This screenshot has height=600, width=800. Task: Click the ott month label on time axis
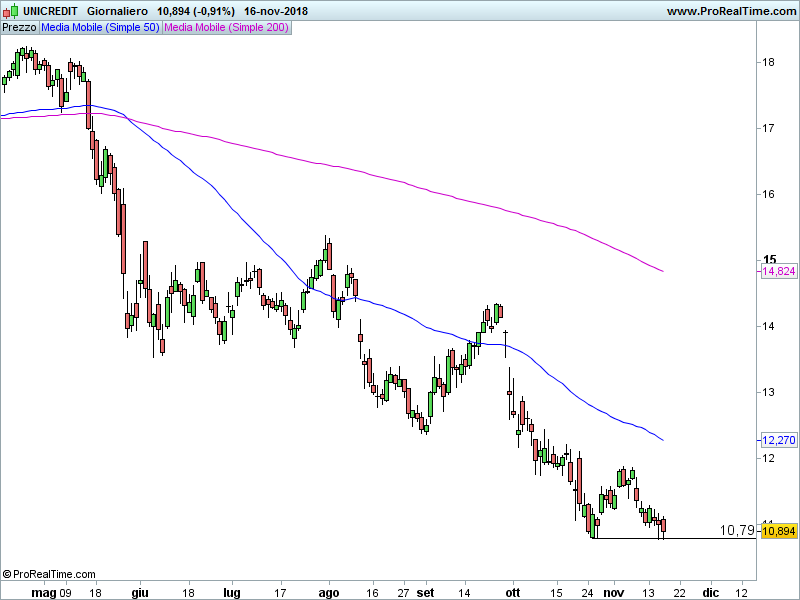512,592
